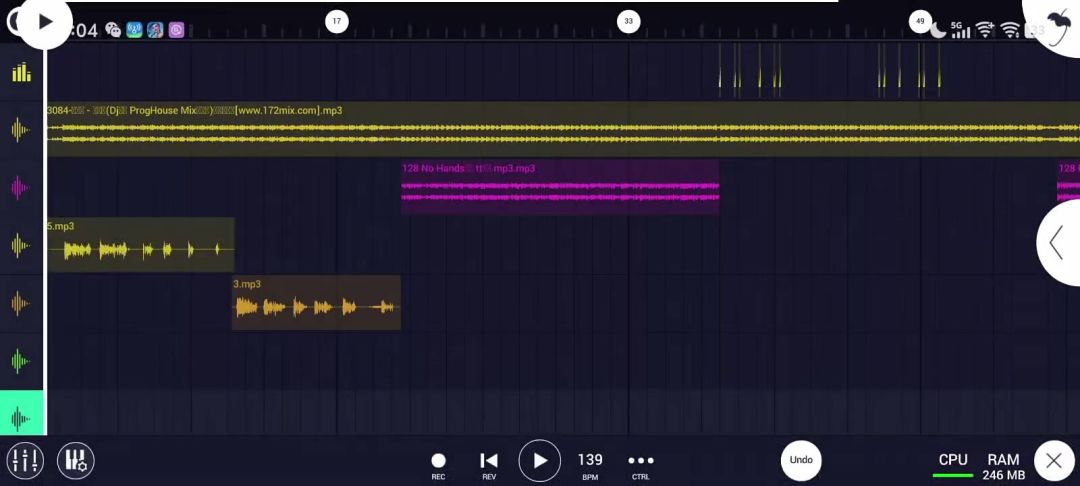The width and height of the screenshot is (1080, 486).
Task: Select the magenta waveform track icon
Action: pos(21,187)
